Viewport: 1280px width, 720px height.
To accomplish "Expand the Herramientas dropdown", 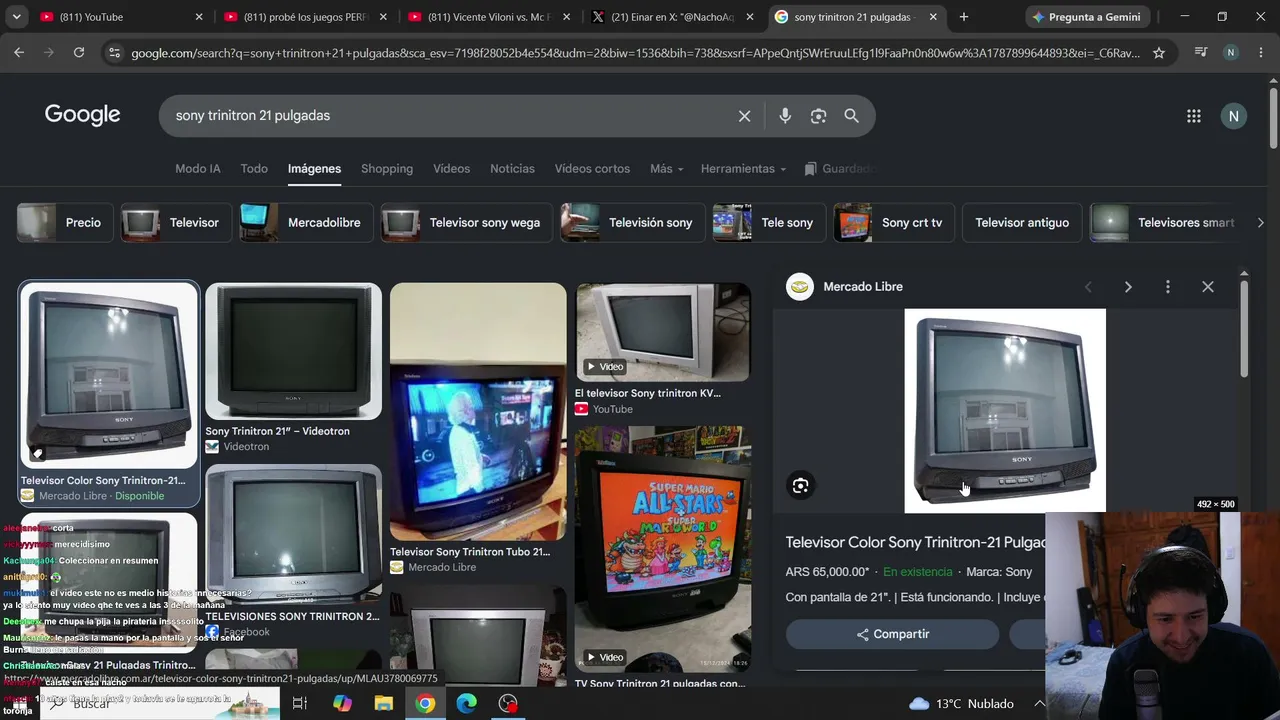I will (x=743, y=169).
